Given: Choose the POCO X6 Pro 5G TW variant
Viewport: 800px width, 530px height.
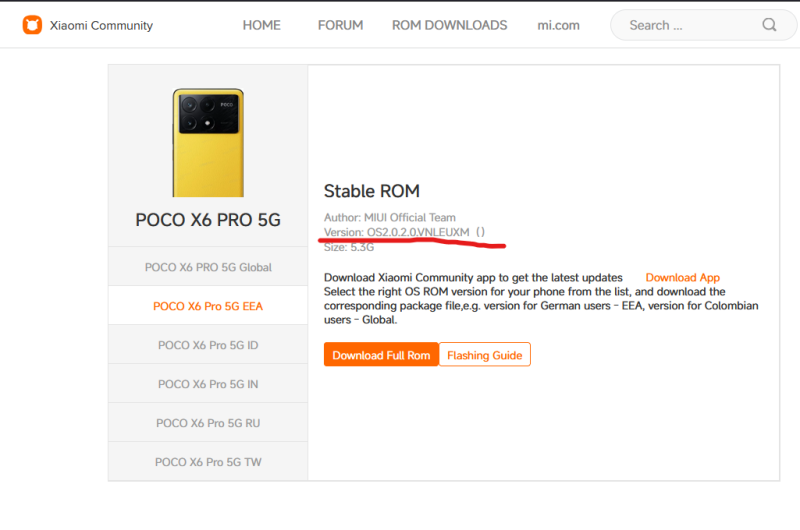Looking at the screenshot, I should pos(208,462).
